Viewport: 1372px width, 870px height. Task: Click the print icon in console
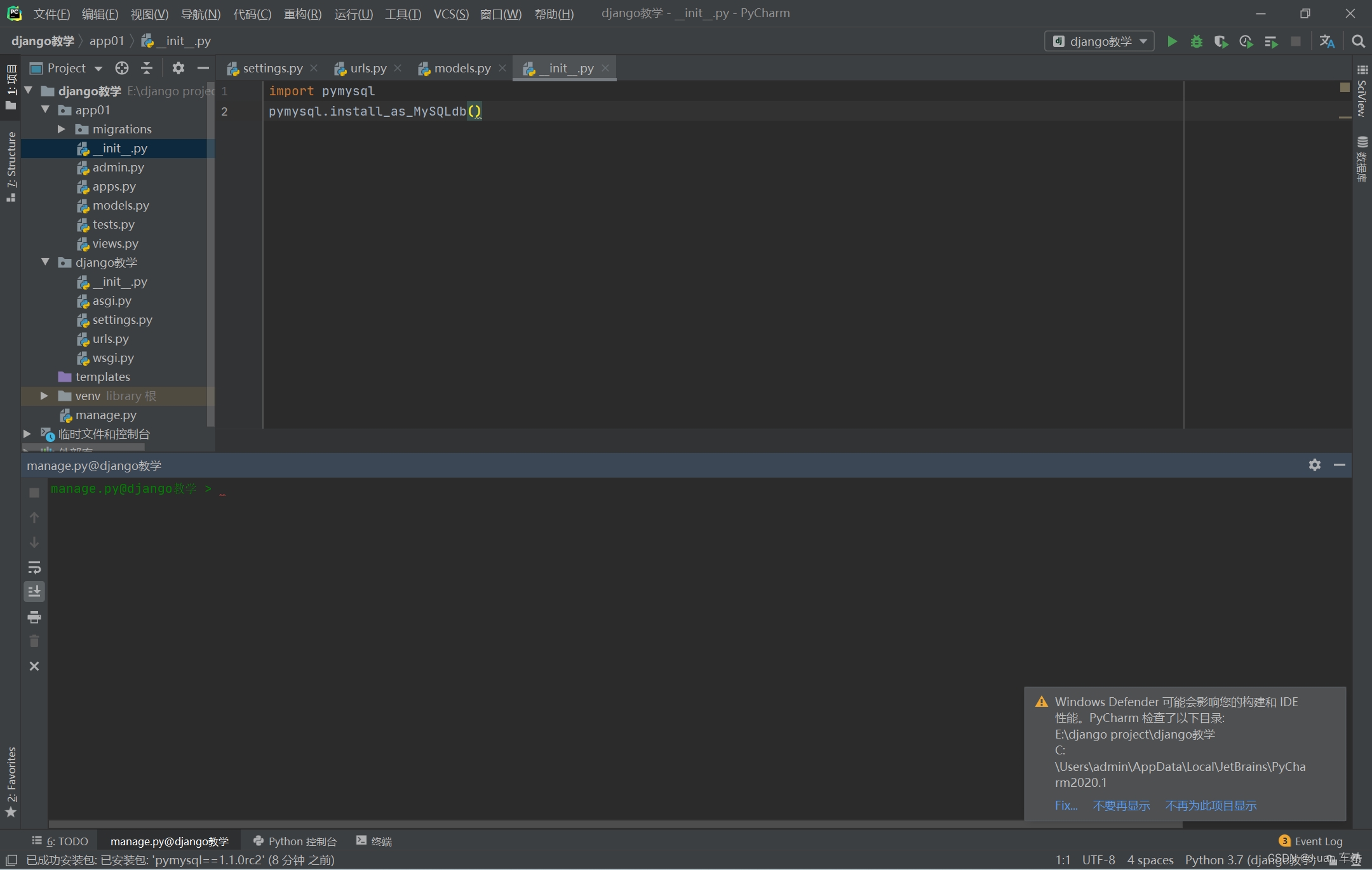point(34,617)
